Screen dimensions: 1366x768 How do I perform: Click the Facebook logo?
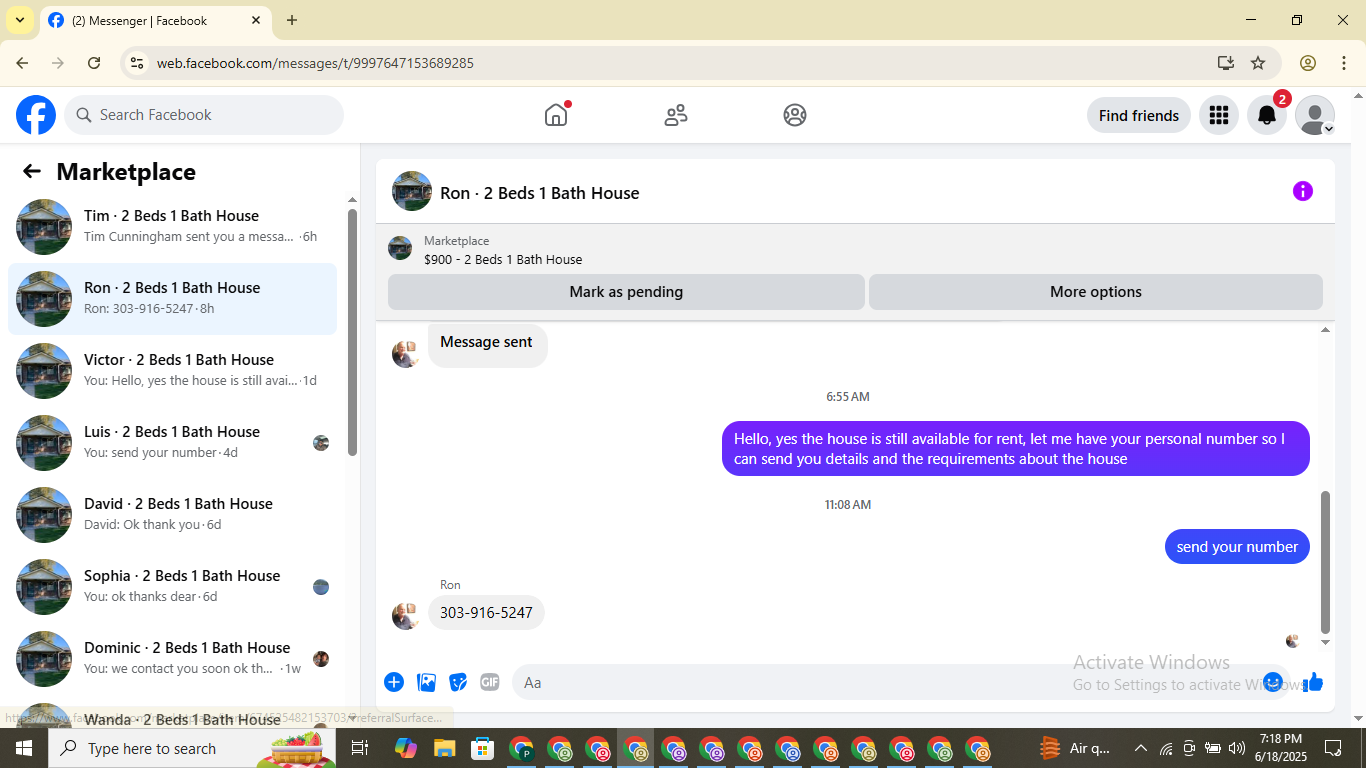point(36,115)
